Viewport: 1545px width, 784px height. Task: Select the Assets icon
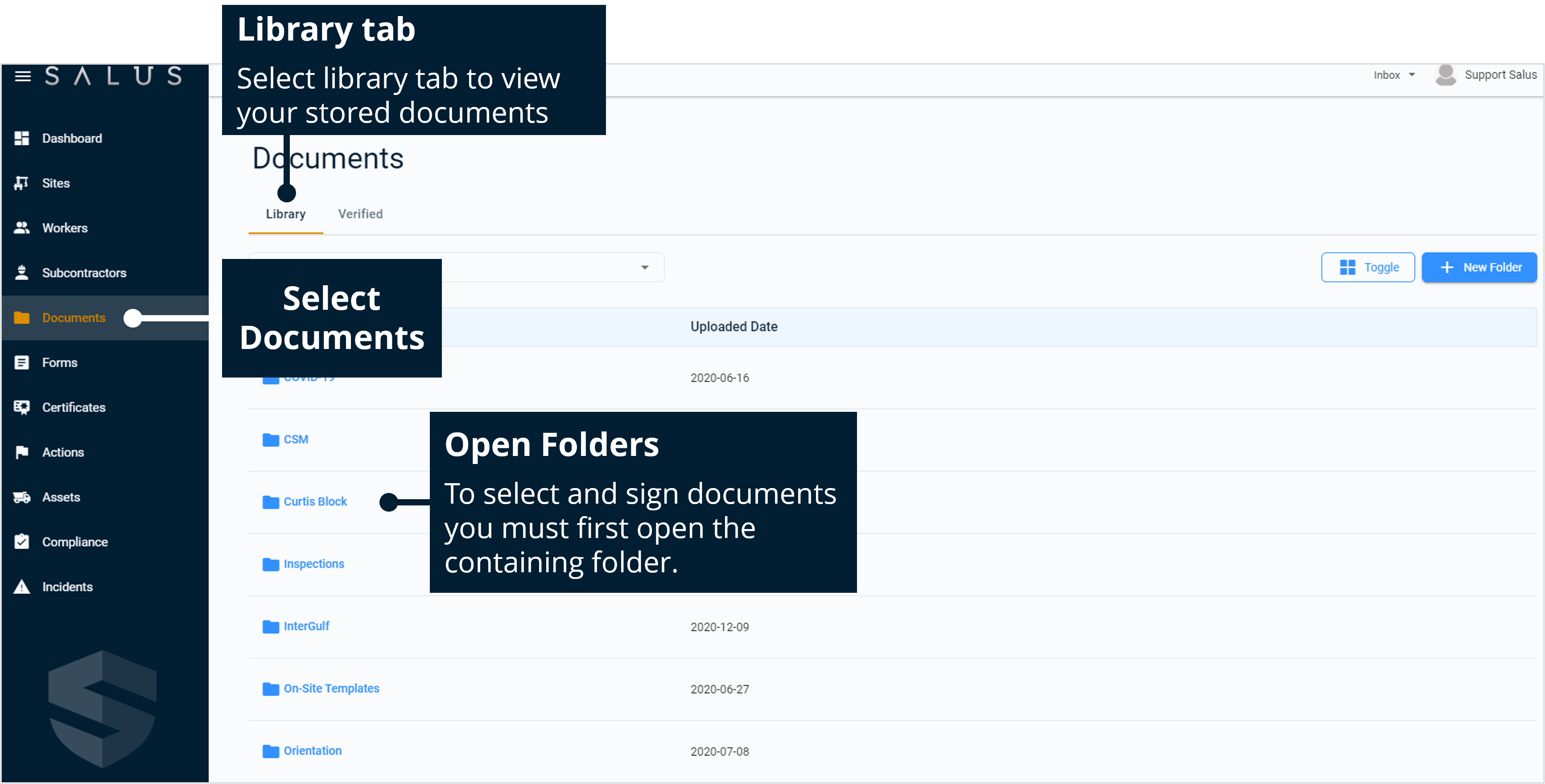click(x=21, y=497)
